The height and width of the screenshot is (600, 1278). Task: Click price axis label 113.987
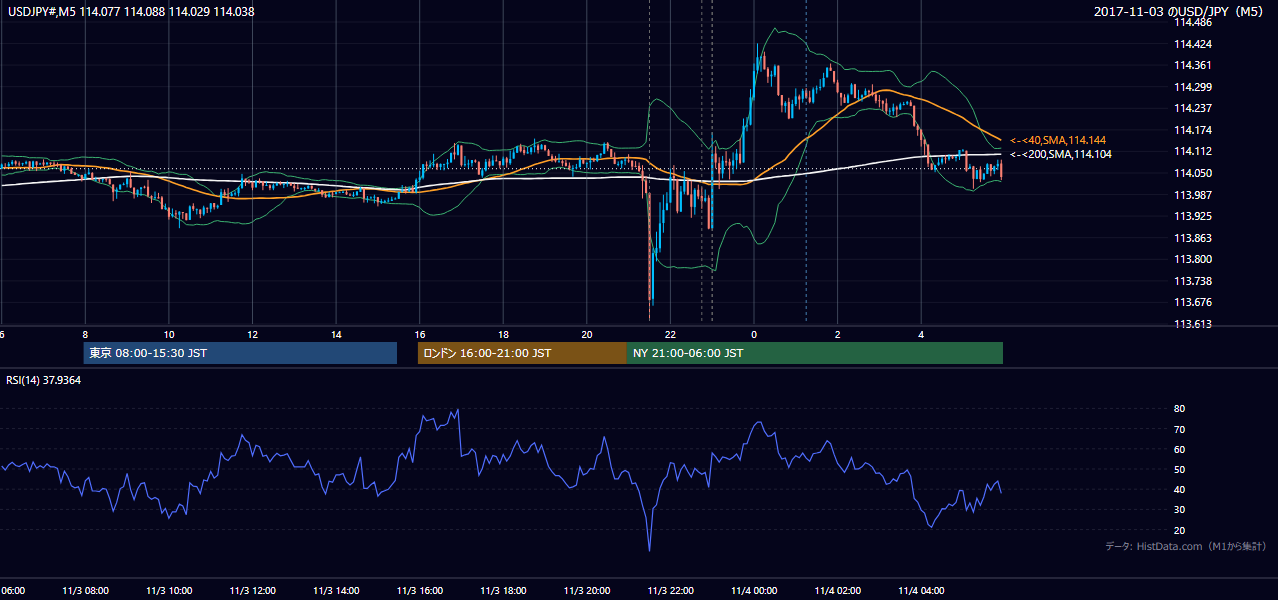click(x=1193, y=195)
